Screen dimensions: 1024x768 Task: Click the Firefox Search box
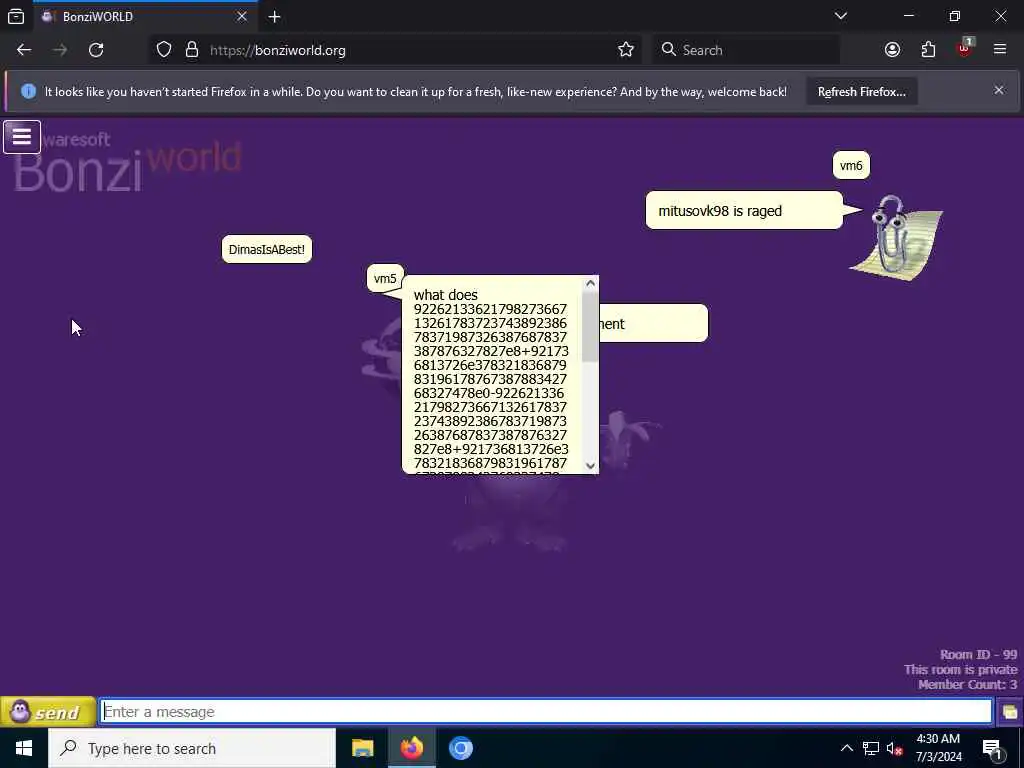tap(746, 50)
